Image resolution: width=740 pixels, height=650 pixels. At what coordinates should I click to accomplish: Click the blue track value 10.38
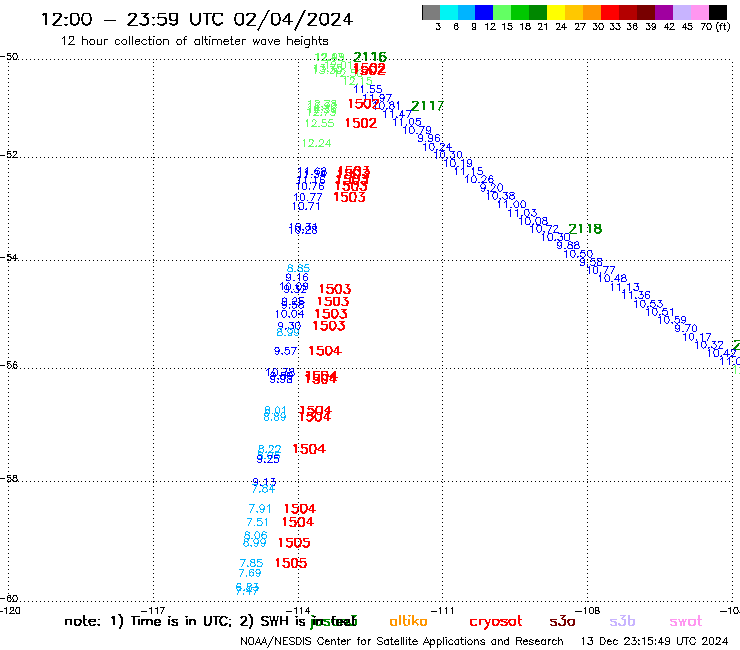click(500, 195)
